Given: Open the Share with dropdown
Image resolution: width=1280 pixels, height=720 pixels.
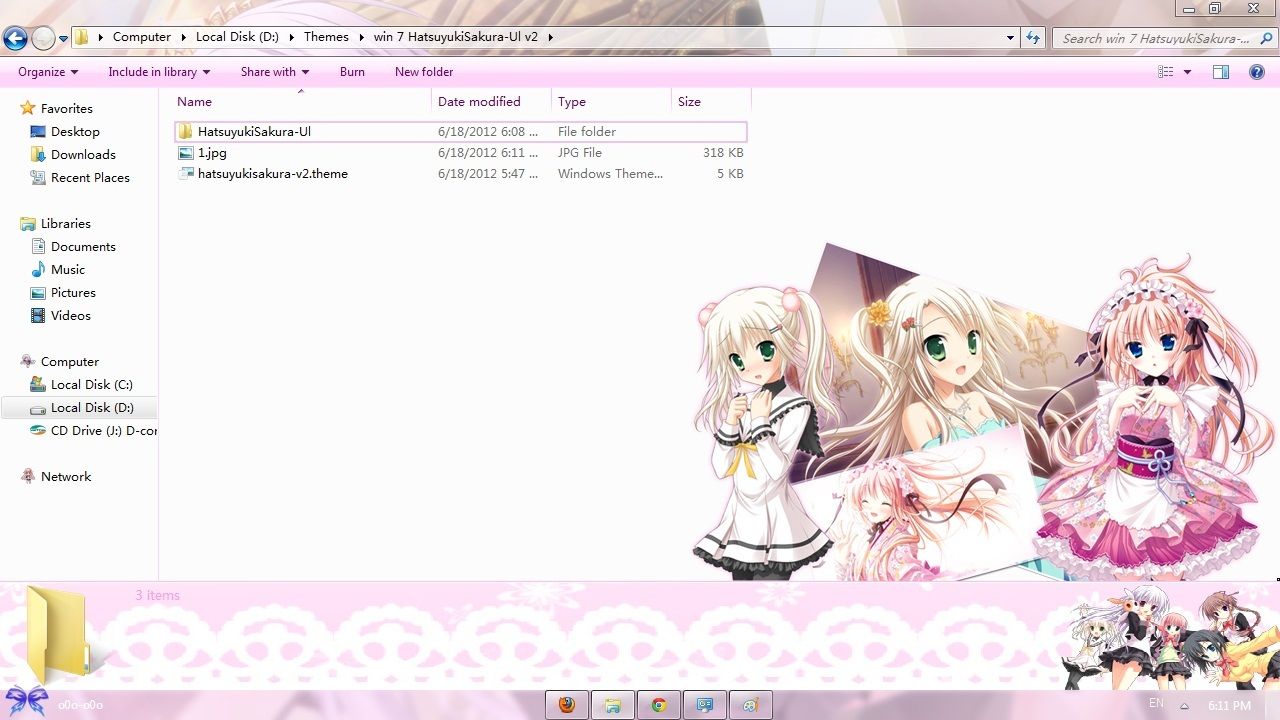Looking at the screenshot, I should [274, 72].
